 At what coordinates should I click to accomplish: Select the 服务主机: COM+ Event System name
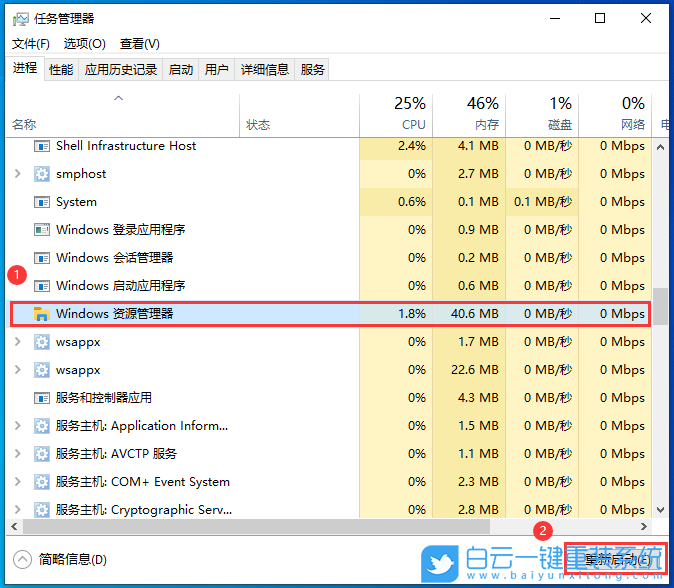pos(143,482)
